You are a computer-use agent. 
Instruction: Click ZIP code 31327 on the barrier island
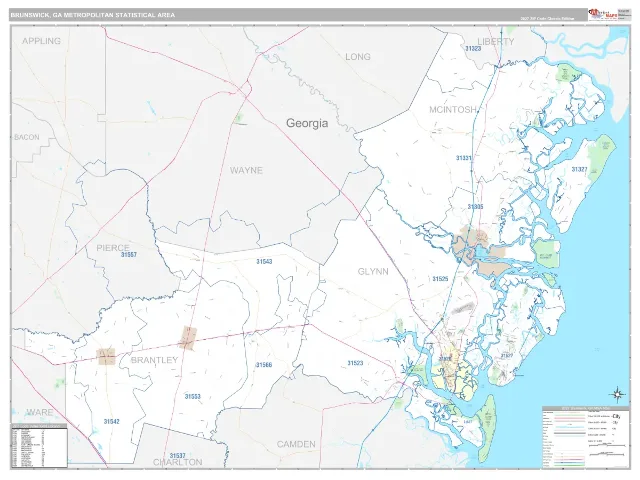[x=579, y=169]
